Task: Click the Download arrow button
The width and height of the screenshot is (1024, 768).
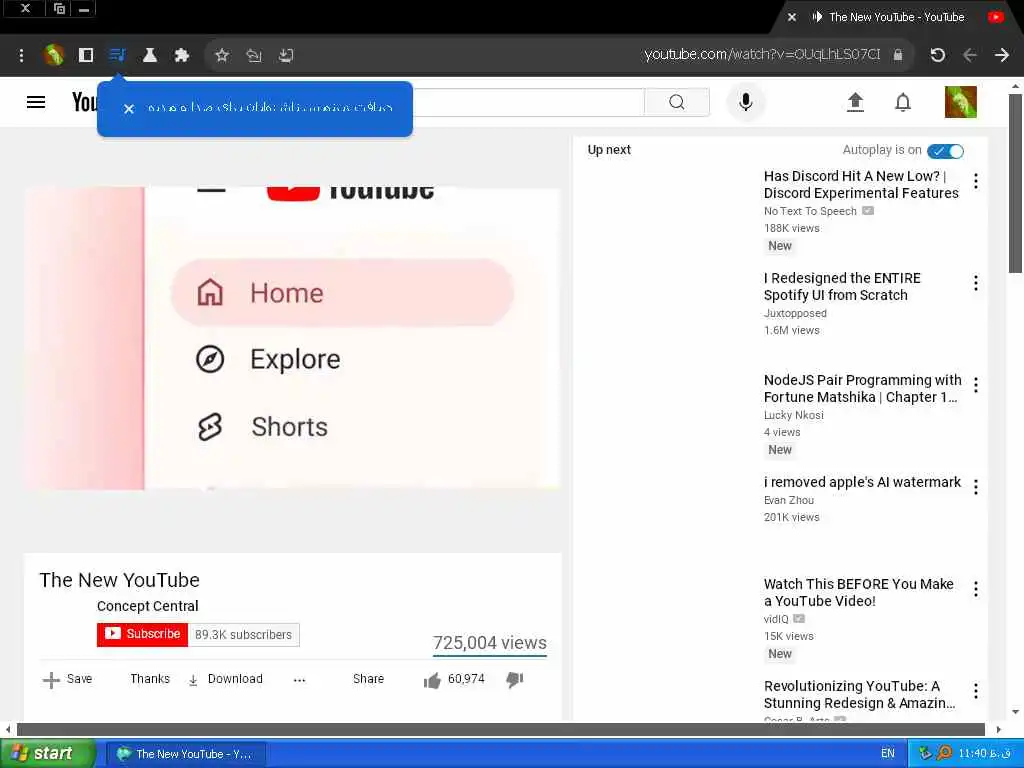Action: (225, 679)
